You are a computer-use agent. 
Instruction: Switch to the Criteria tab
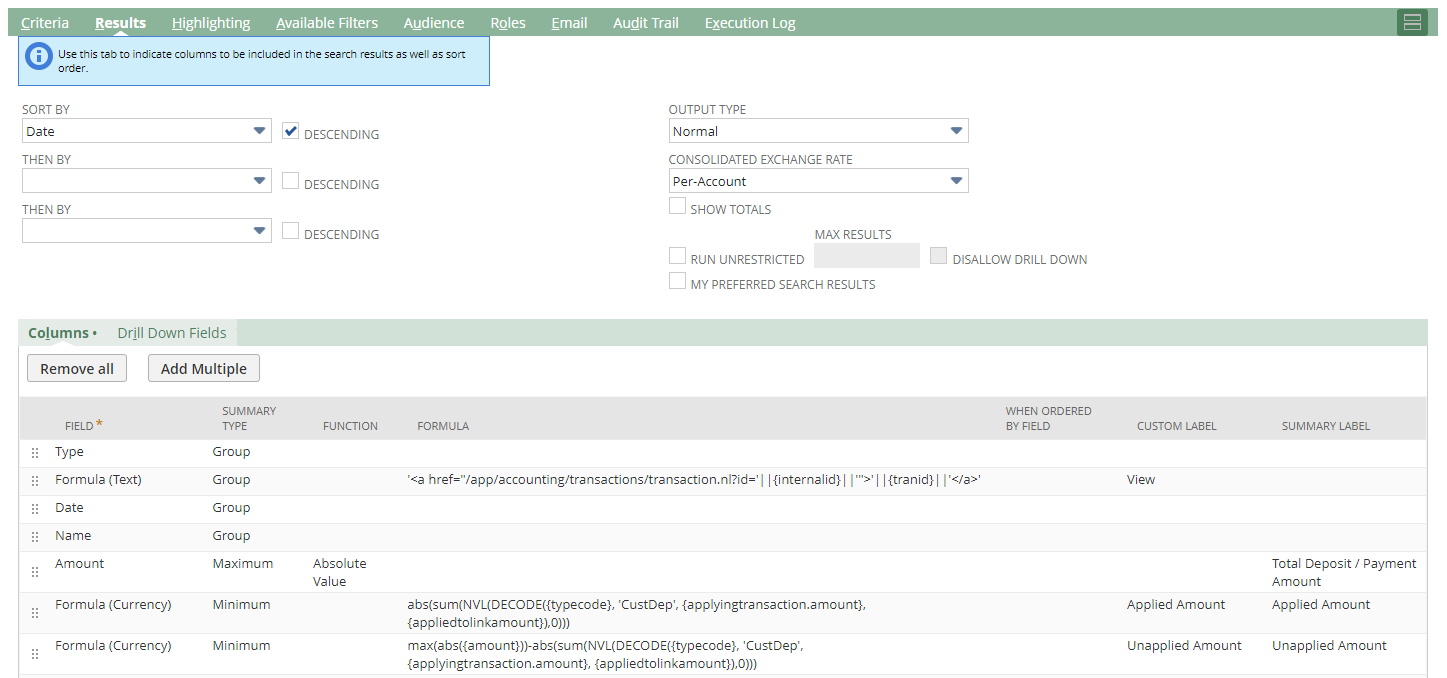coord(45,22)
